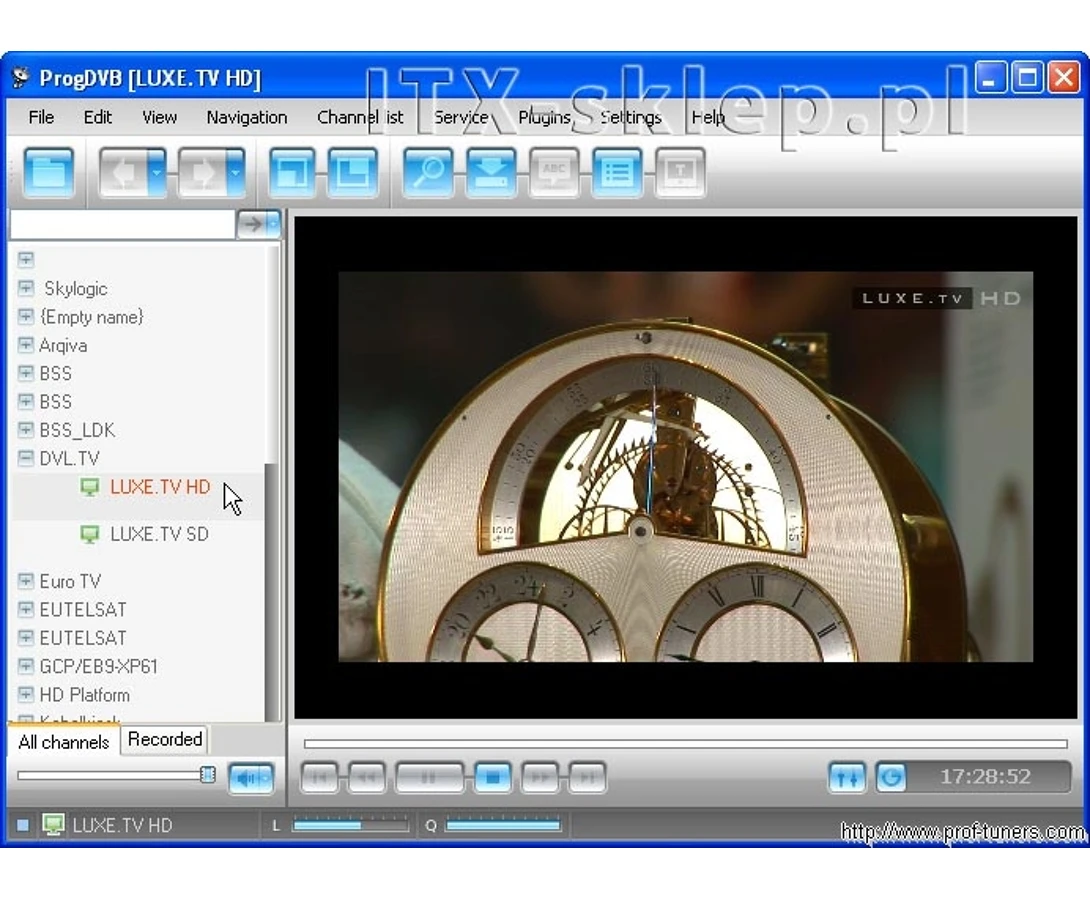The height and width of the screenshot is (900, 1090).
Task: Click the channel search input field
Action: [122, 224]
